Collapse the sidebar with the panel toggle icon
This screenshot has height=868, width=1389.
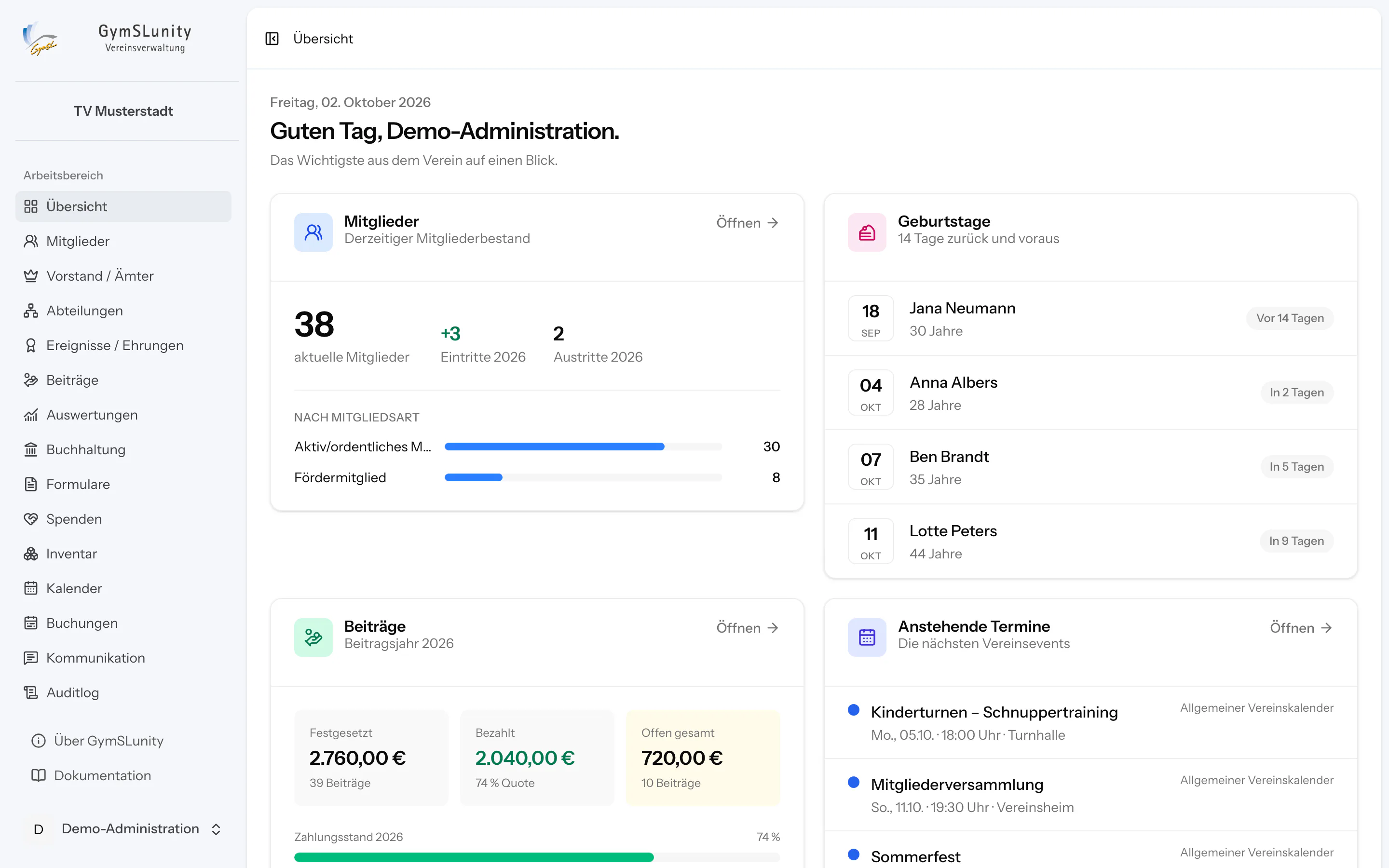272,39
